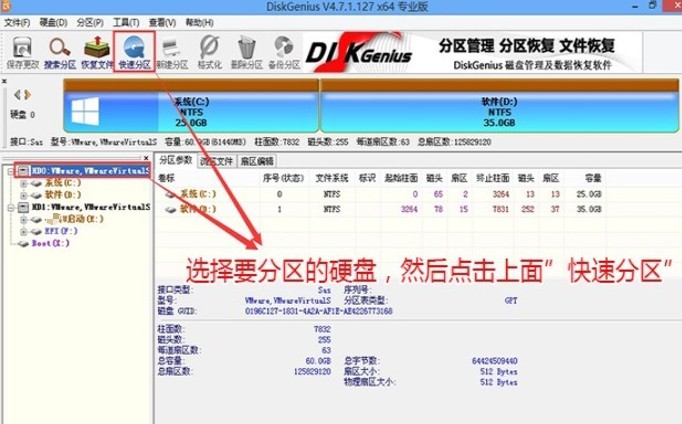Open the 帮助(H) menu
Viewport: 682px width, 424px height.
pyautogui.click(x=199, y=23)
